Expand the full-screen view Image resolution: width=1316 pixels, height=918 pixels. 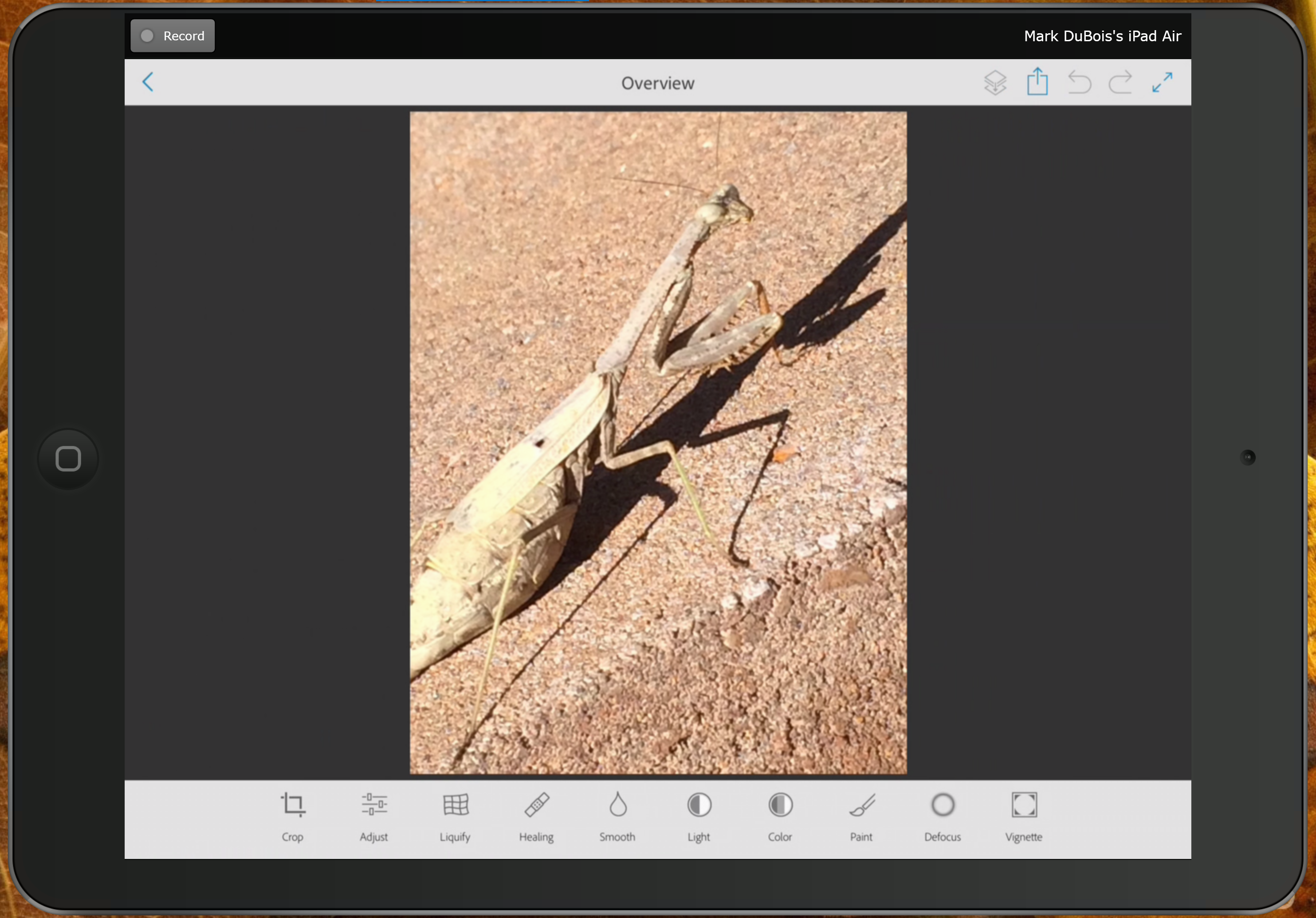pos(1163,82)
